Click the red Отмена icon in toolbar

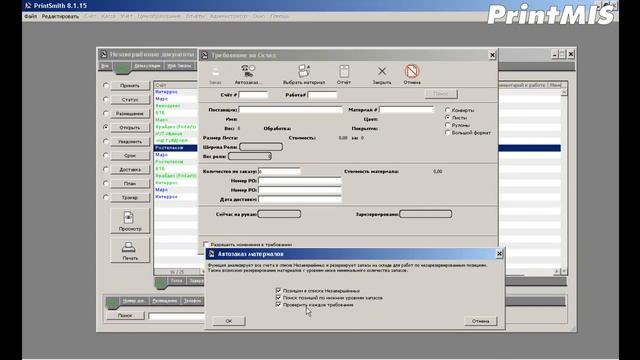(412, 71)
